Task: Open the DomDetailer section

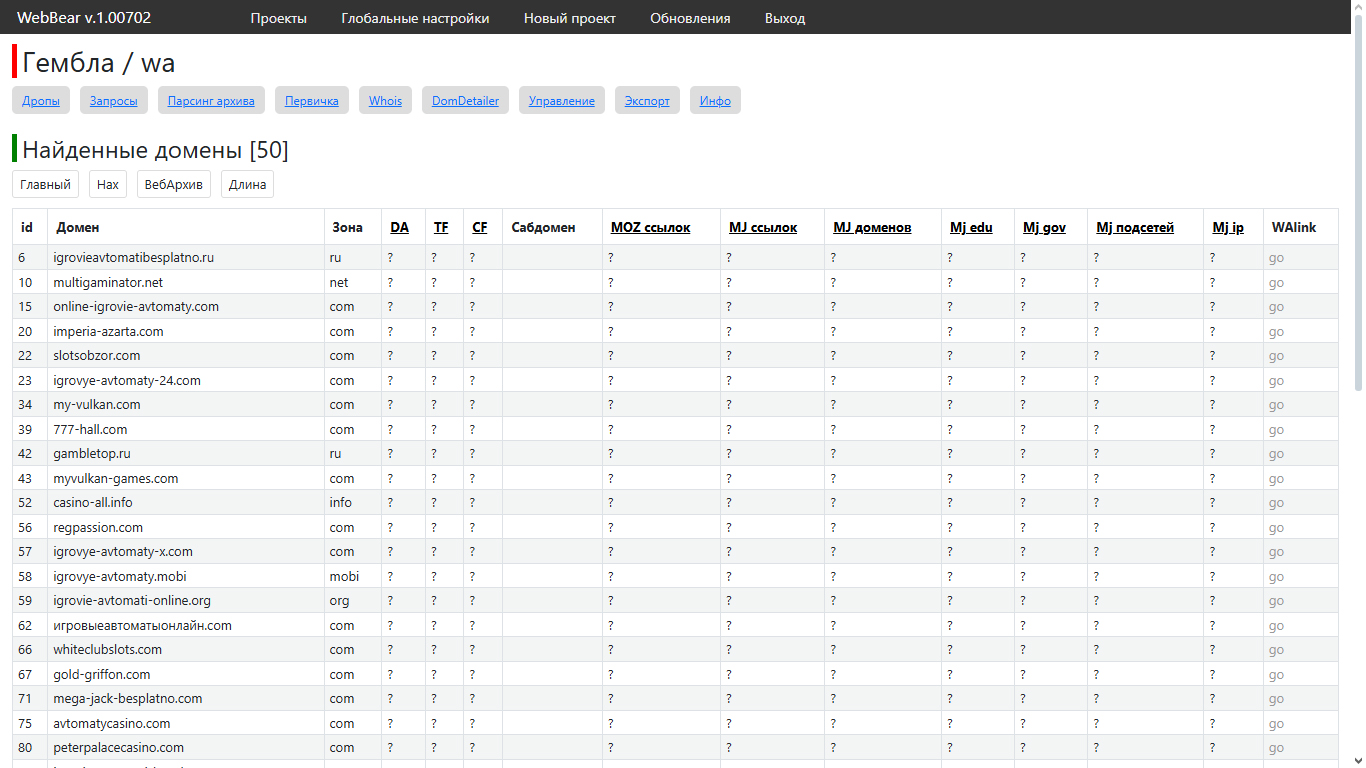Action: (x=465, y=101)
